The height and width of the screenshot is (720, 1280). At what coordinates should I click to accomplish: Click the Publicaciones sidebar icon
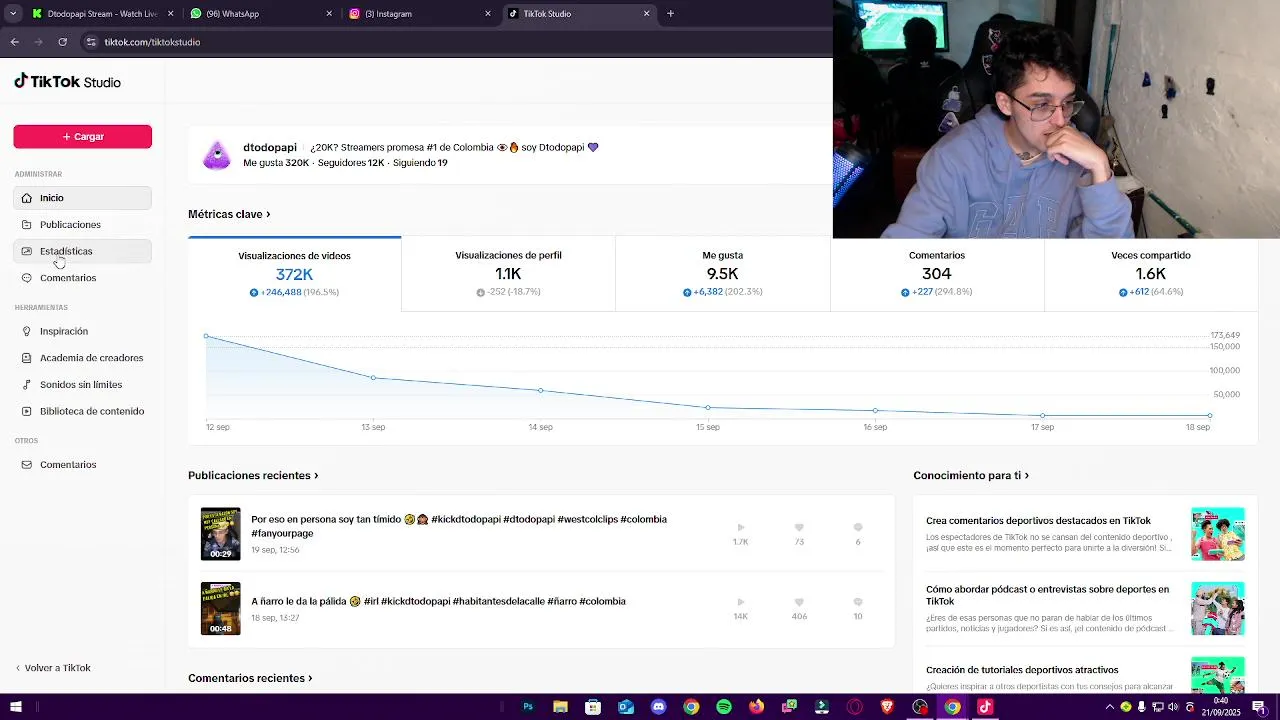click(x=27, y=225)
